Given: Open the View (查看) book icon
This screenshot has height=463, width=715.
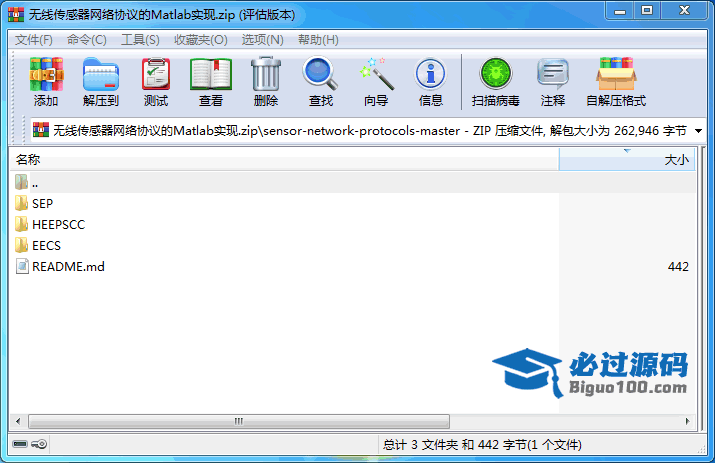Looking at the screenshot, I should click(211, 74).
